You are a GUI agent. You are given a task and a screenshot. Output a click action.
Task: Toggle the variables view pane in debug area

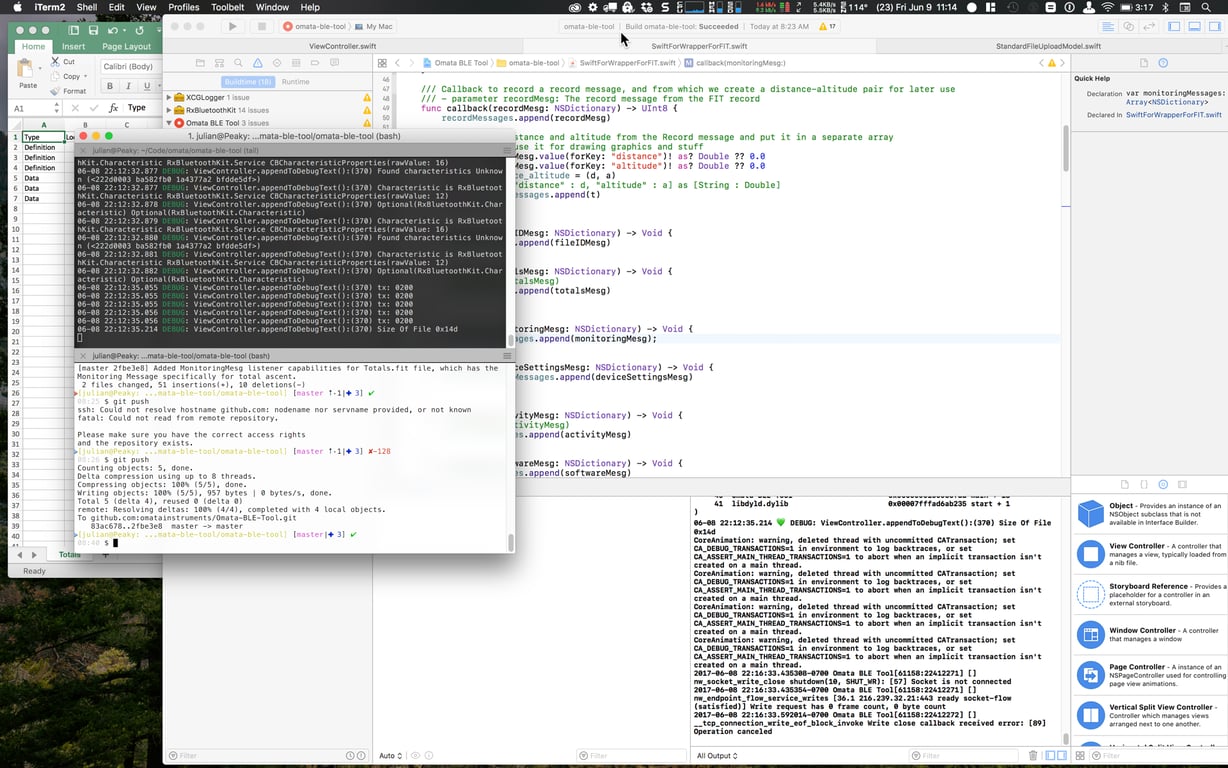[x=1048, y=756]
